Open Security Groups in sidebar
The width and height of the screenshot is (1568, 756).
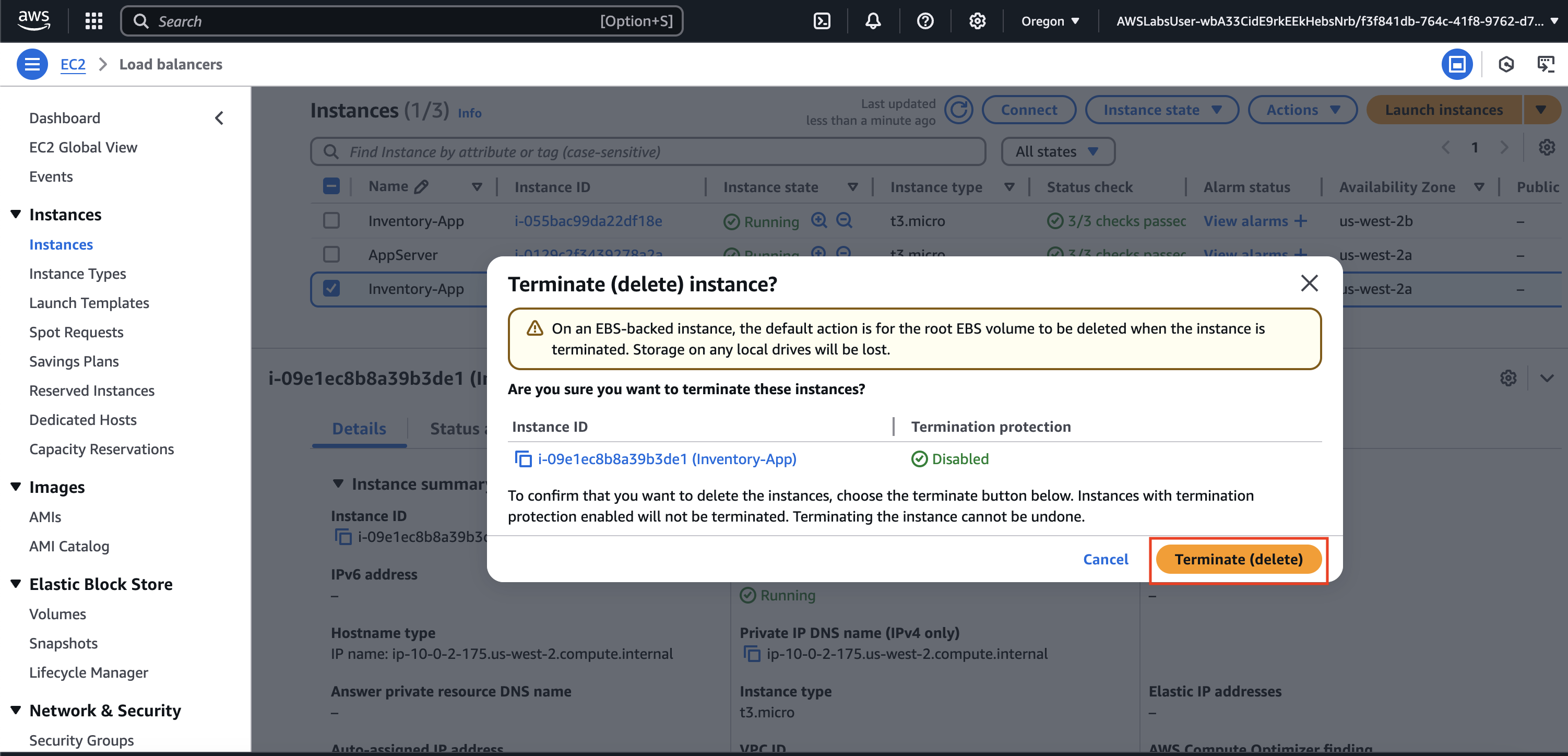pos(81,740)
